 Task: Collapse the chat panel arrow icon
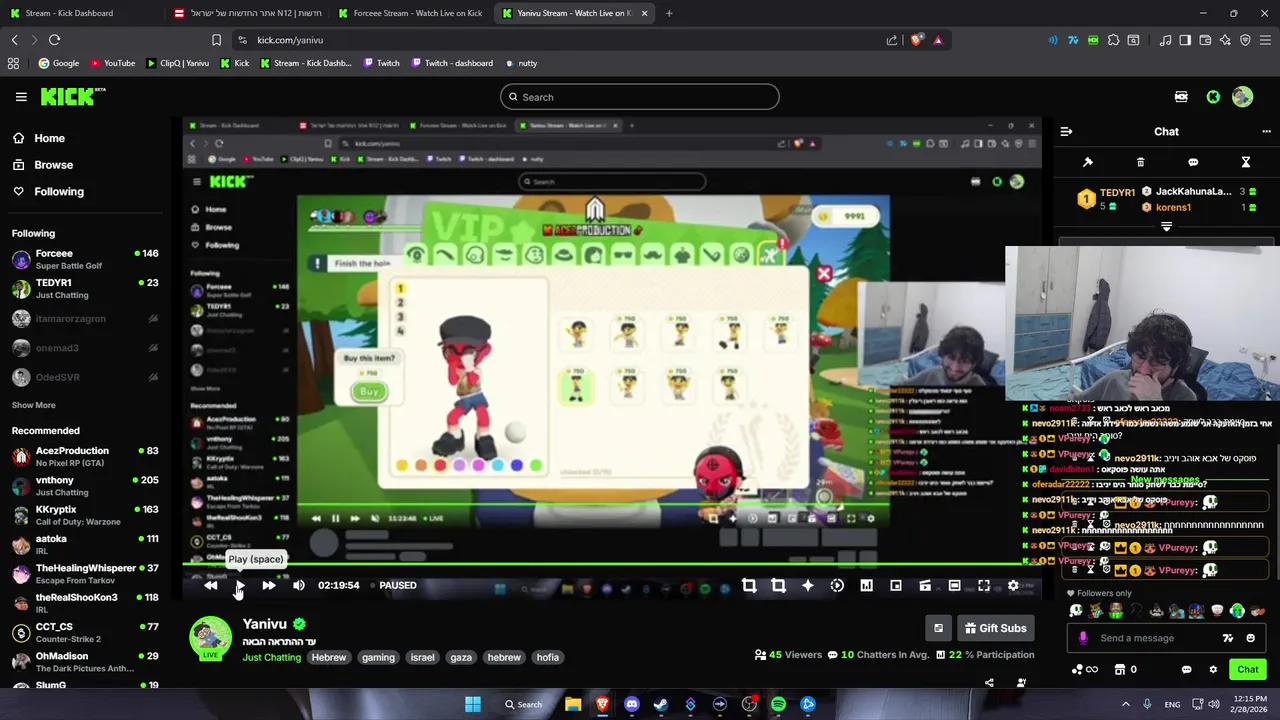pos(1066,132)
